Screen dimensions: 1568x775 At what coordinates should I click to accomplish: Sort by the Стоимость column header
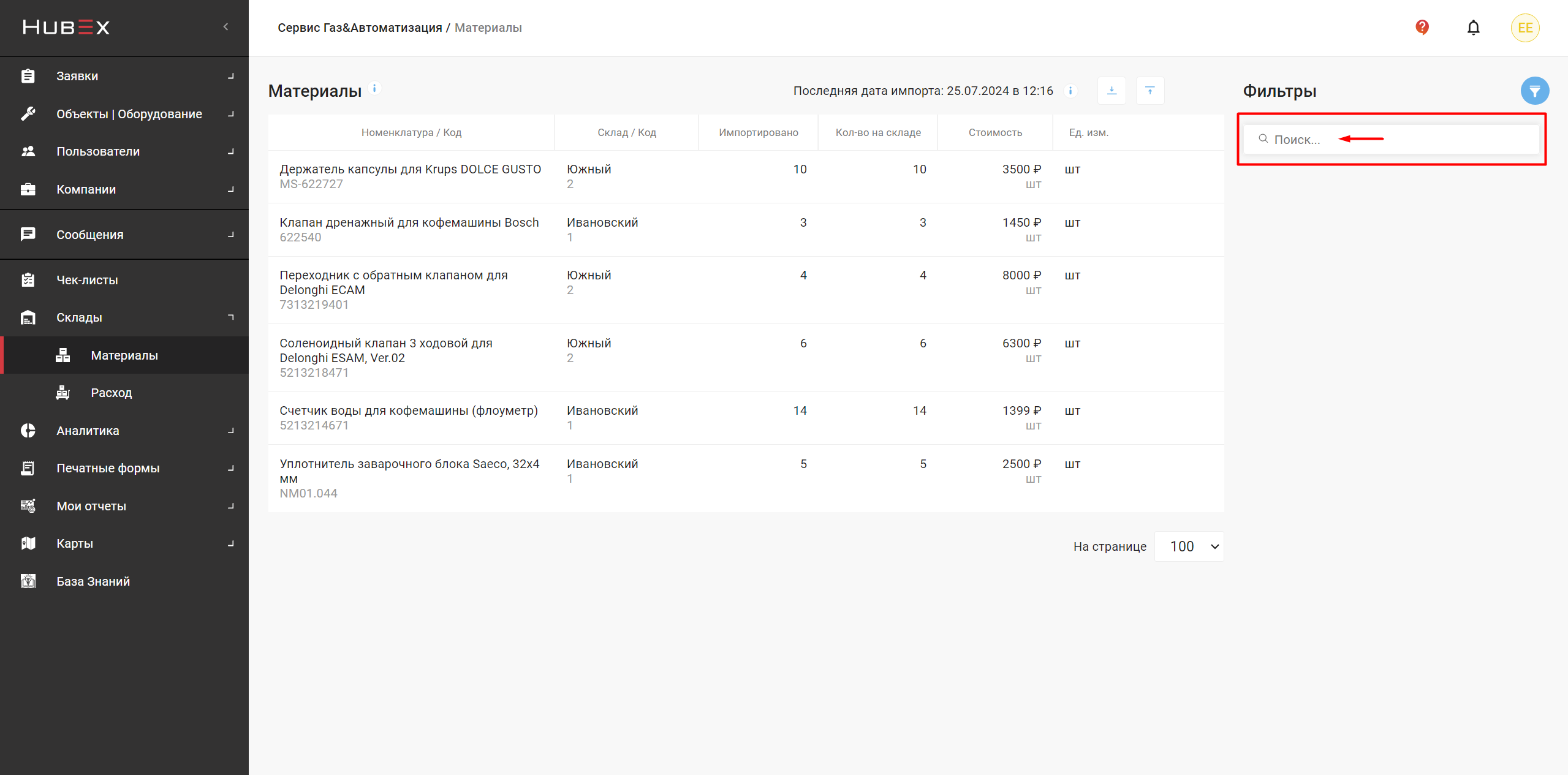tap(995, 132)
